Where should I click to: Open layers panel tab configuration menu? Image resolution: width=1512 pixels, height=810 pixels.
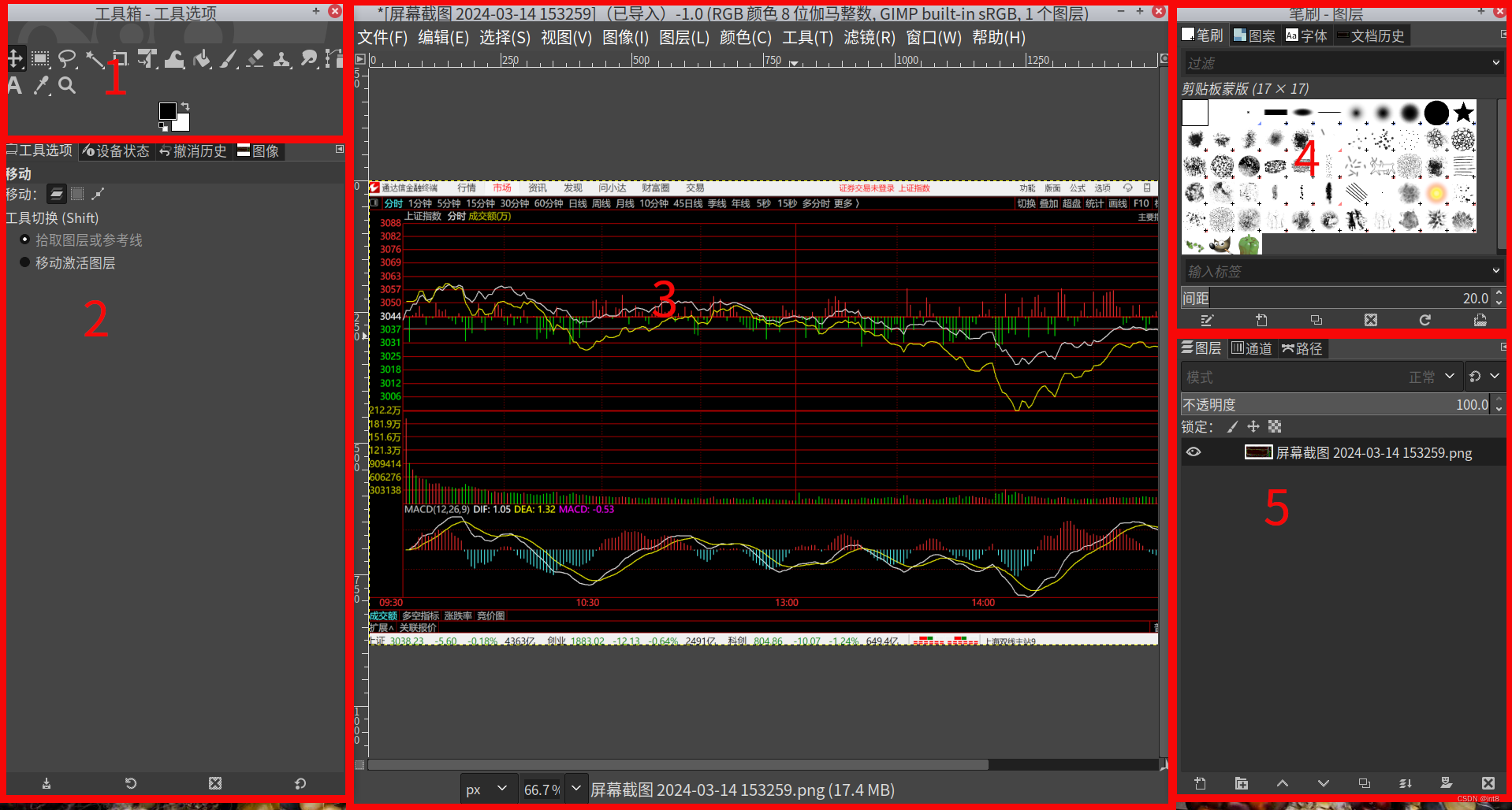tap(1503, 347)
